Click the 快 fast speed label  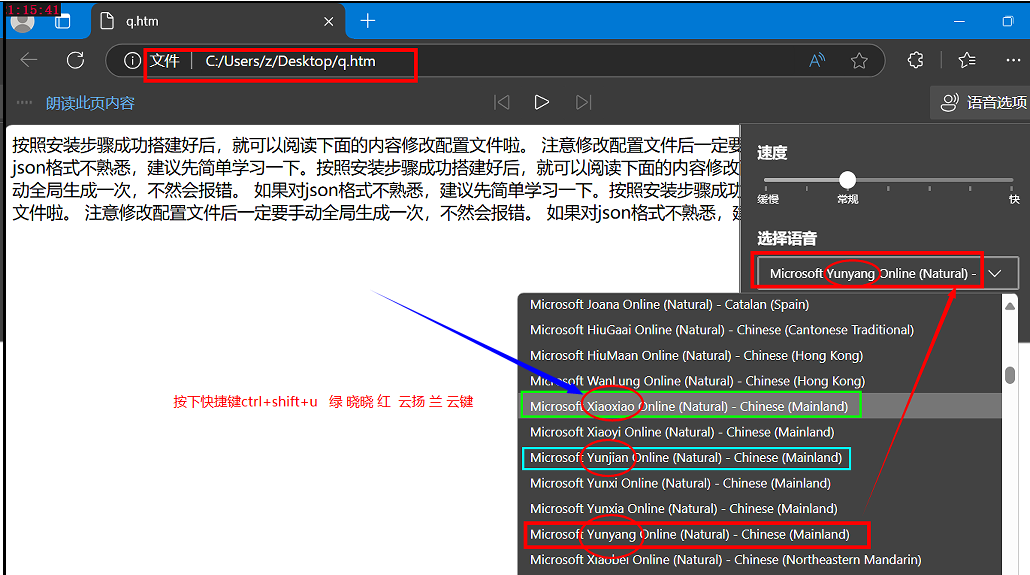coord(1014,199)
